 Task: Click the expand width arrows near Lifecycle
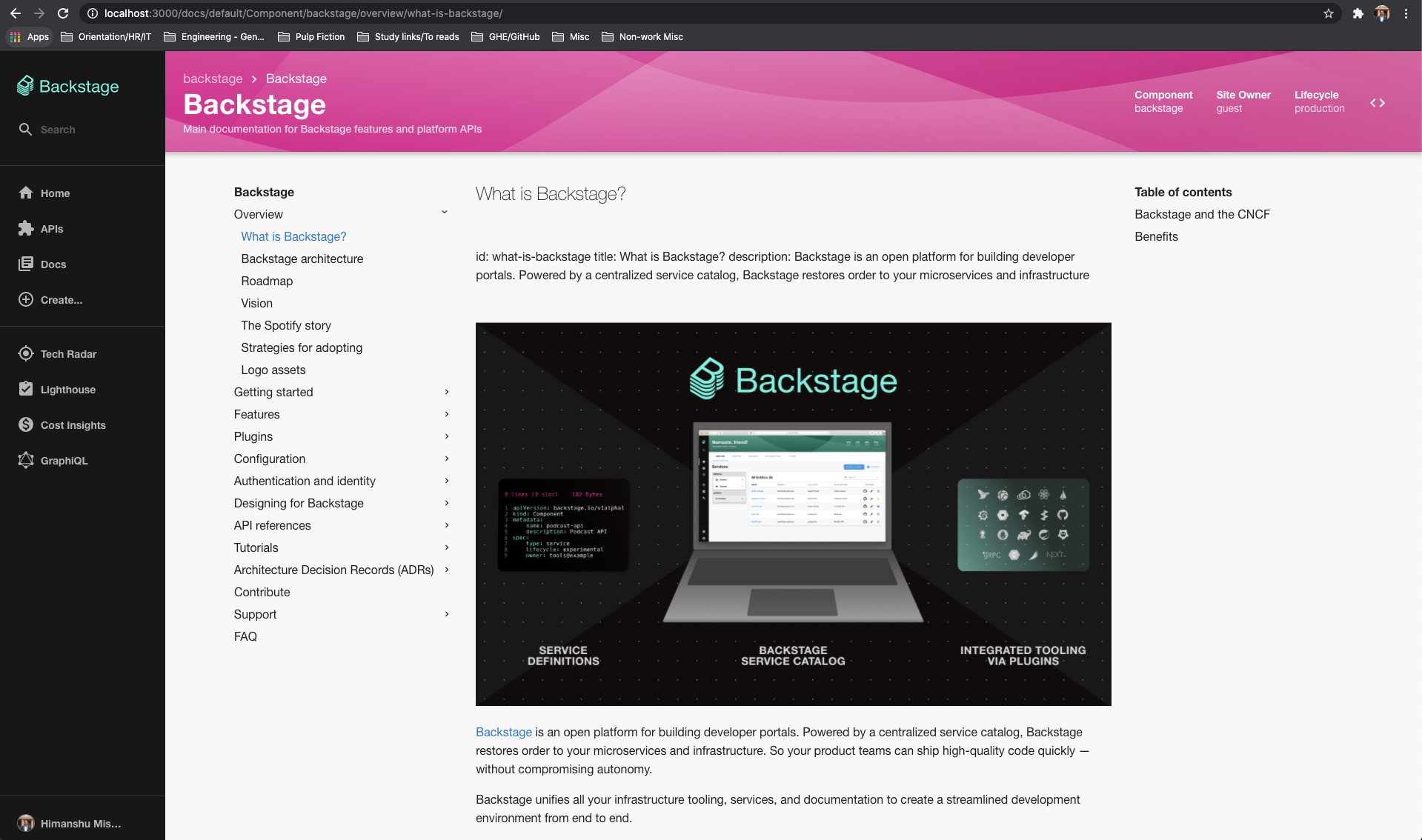coord(1378,103)
